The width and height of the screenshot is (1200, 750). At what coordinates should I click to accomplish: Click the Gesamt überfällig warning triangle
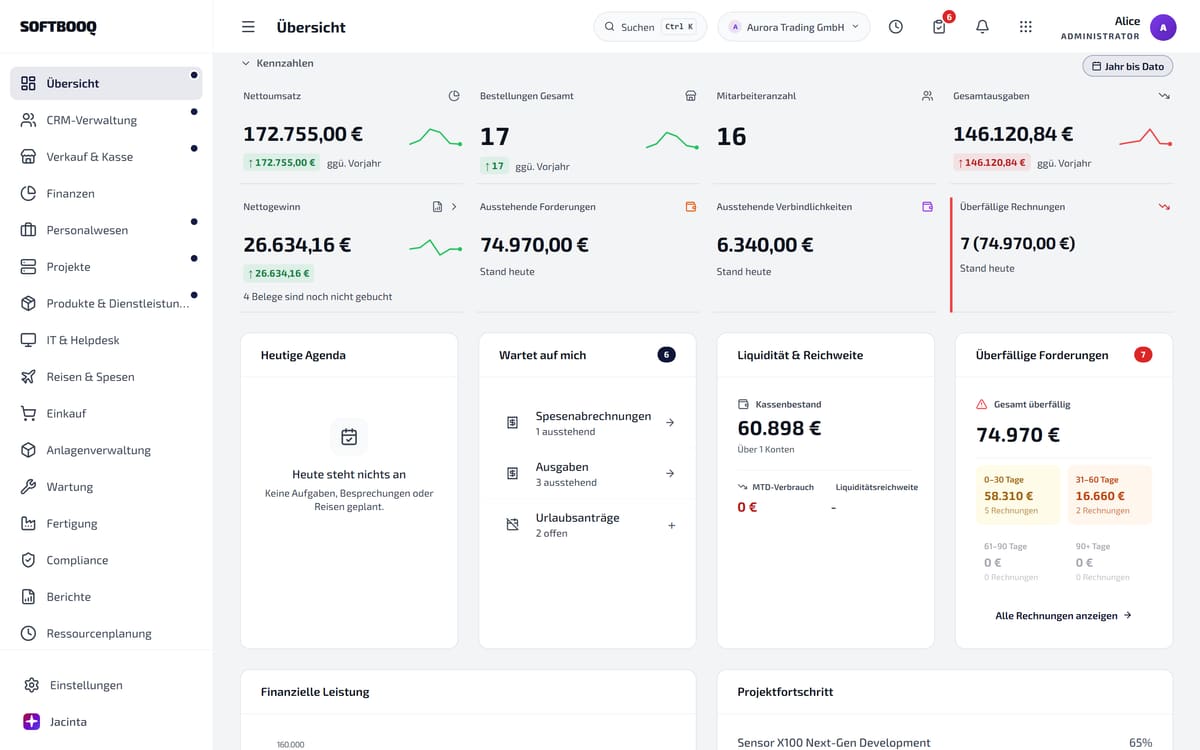[x=981, y=405]
